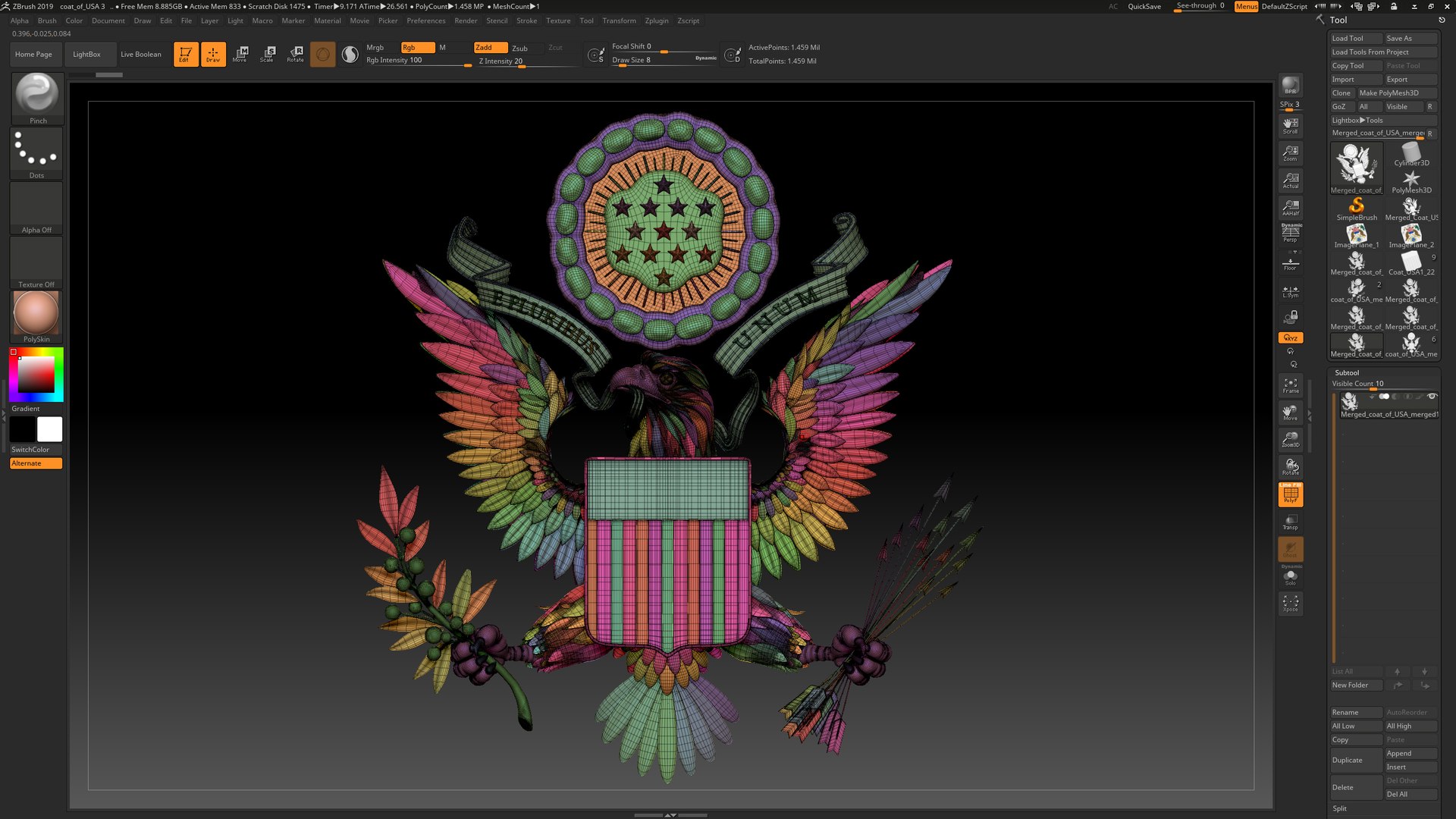Select the Rotate transform icon in the top shelf
The height and width of the screenshot is (819, 1456).
pyautogui.click(x=296, y=54)
